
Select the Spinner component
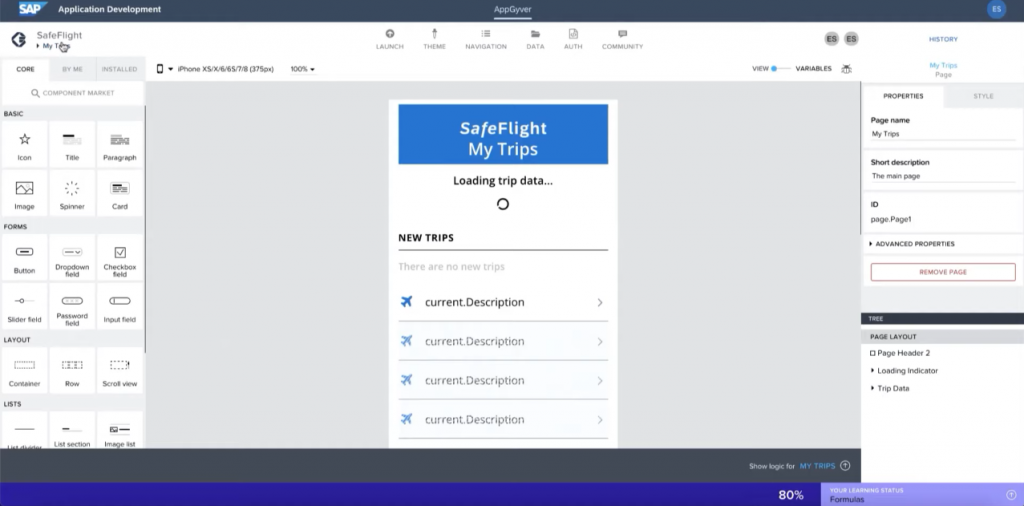[x=72, y=193]
